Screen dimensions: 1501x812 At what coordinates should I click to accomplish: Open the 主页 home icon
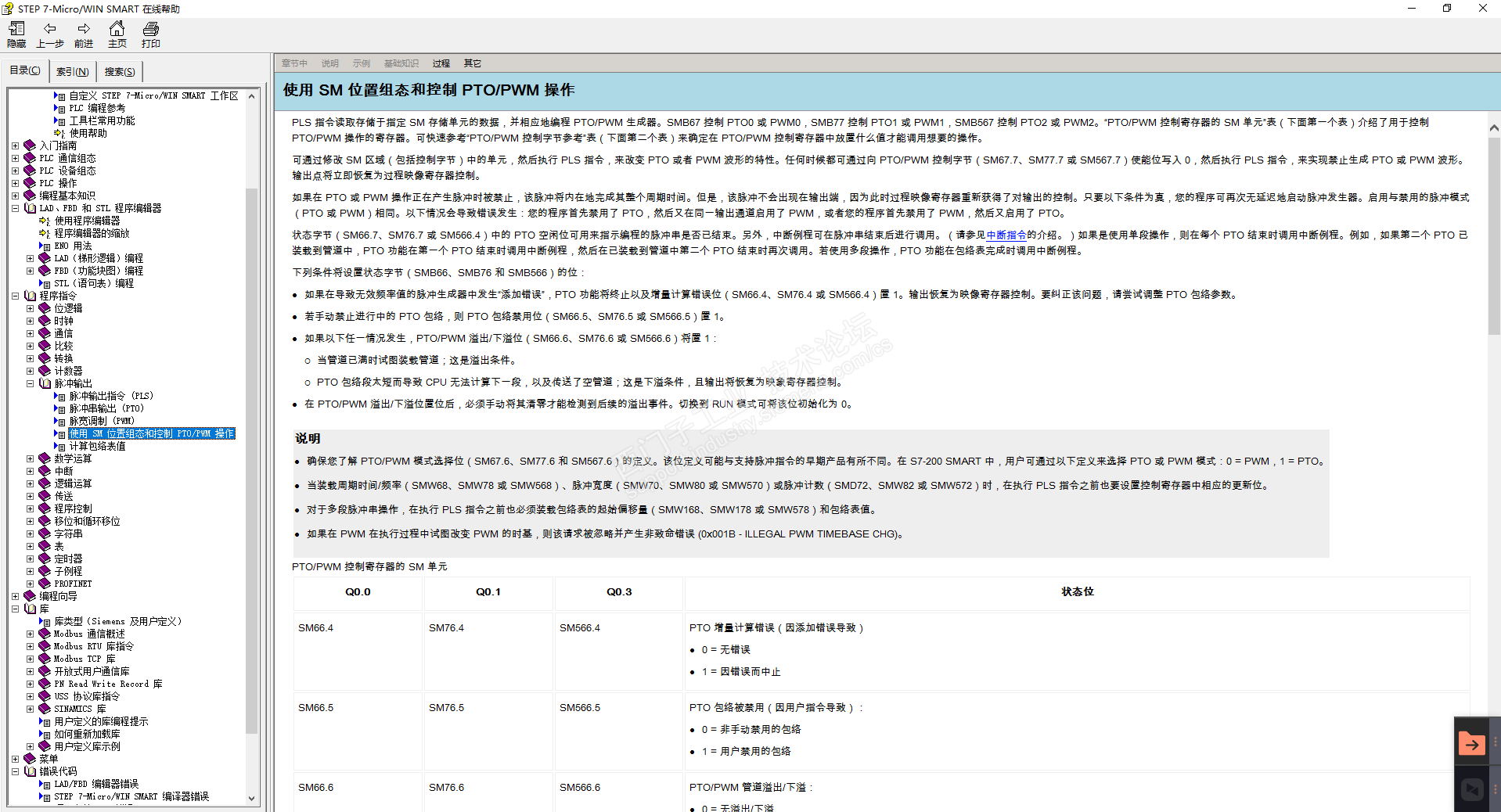(x=117, y=29)
